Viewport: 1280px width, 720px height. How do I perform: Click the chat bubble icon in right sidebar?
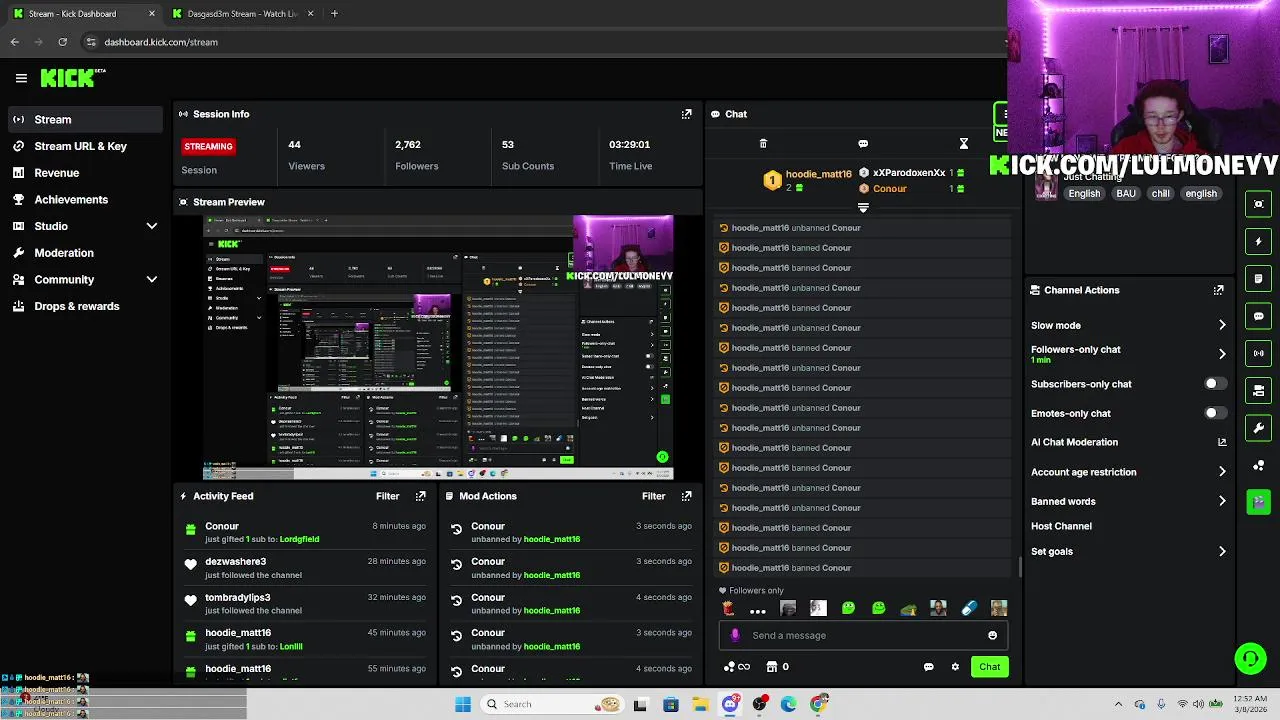1259,316
